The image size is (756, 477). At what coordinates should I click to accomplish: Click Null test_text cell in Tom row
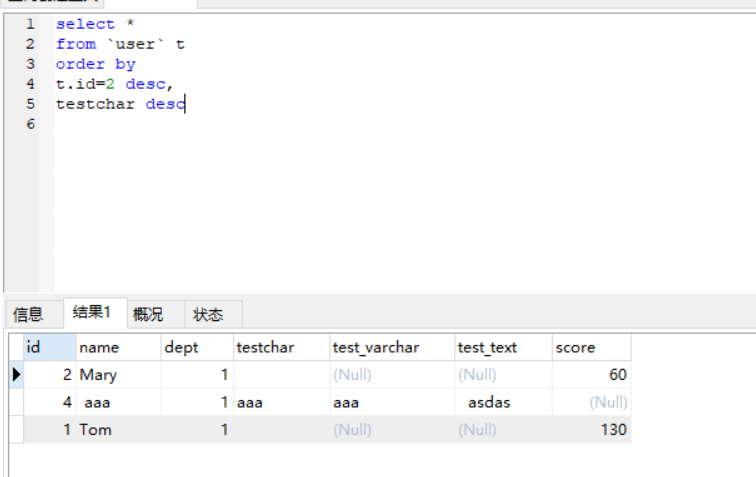[x=503, y=430]
